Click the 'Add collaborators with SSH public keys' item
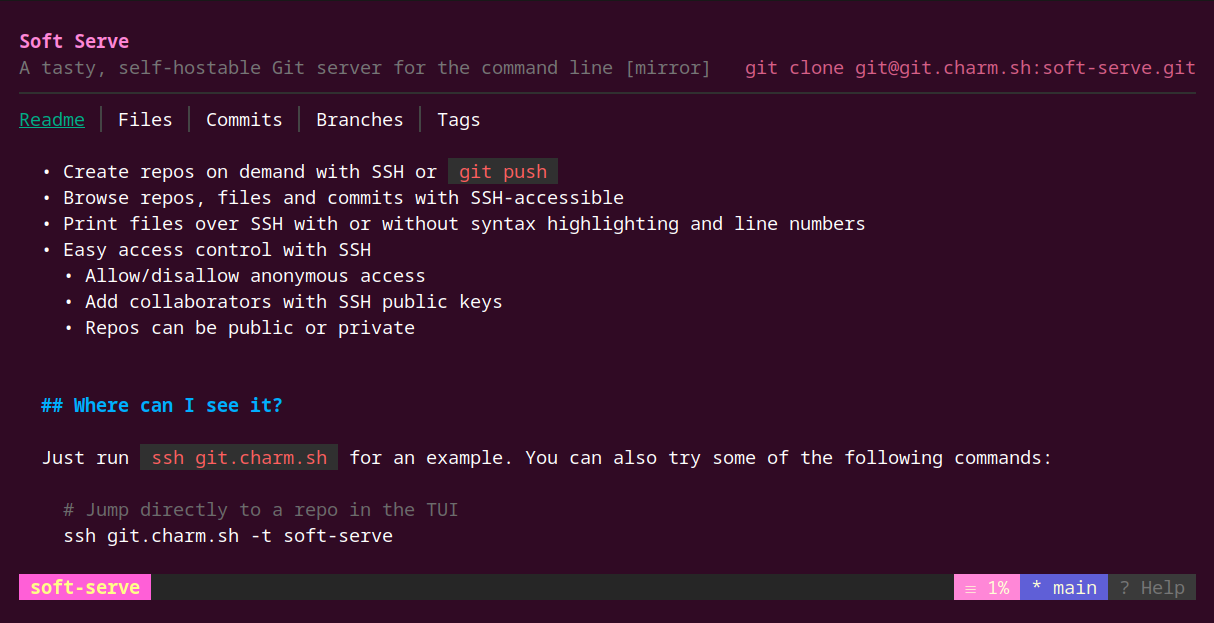 point(293,302)
